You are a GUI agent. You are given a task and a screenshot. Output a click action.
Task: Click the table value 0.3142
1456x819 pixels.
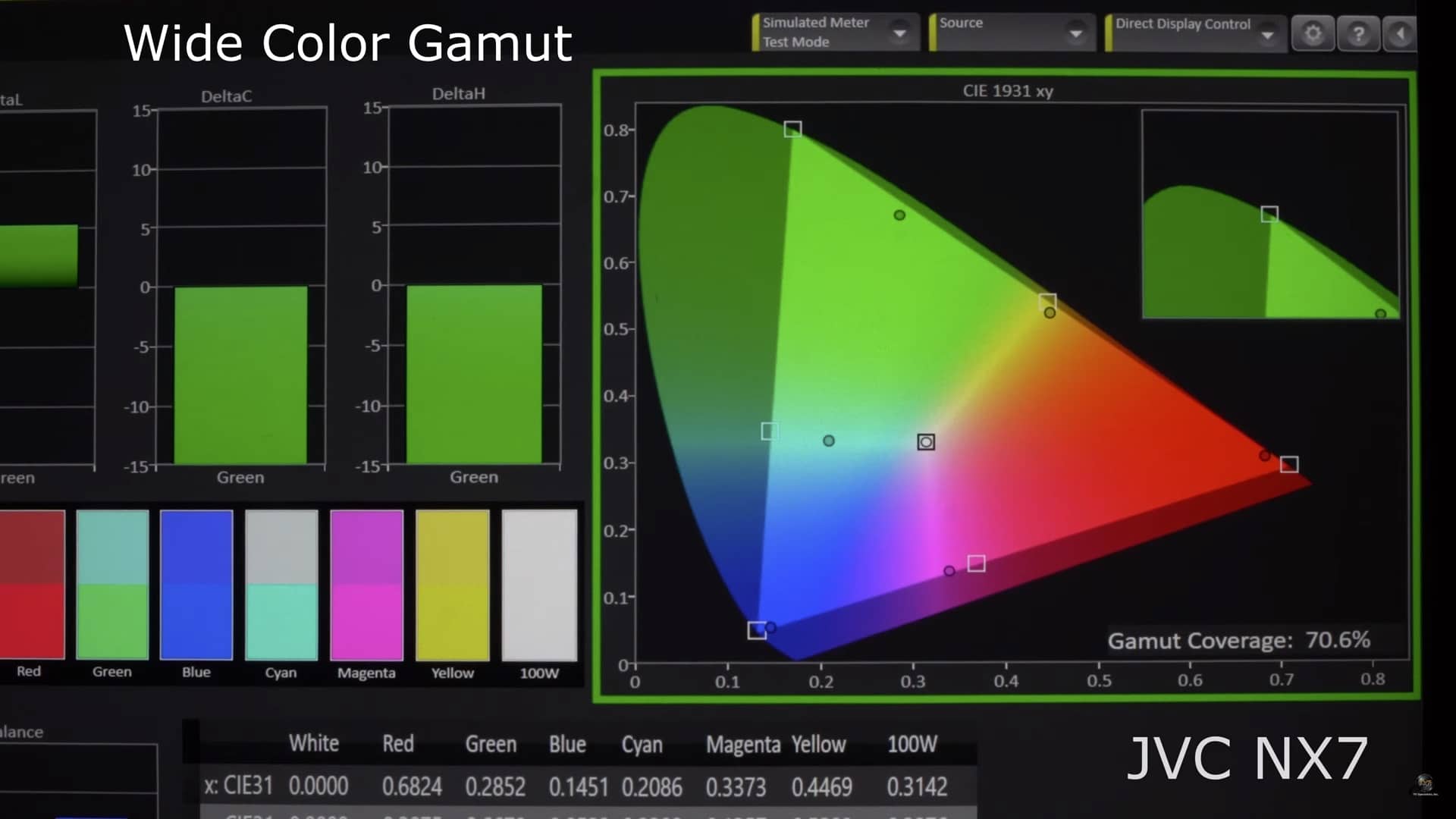click(x=917, y=787)
